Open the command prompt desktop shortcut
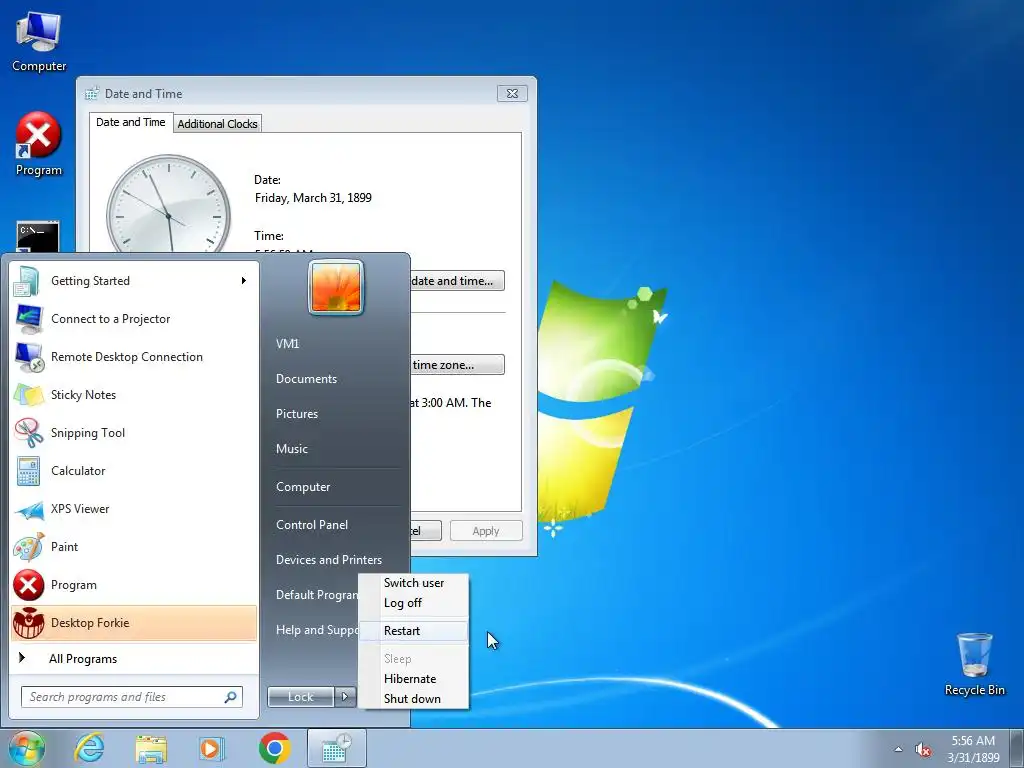 pyautogui.click(x=38, y=236)
